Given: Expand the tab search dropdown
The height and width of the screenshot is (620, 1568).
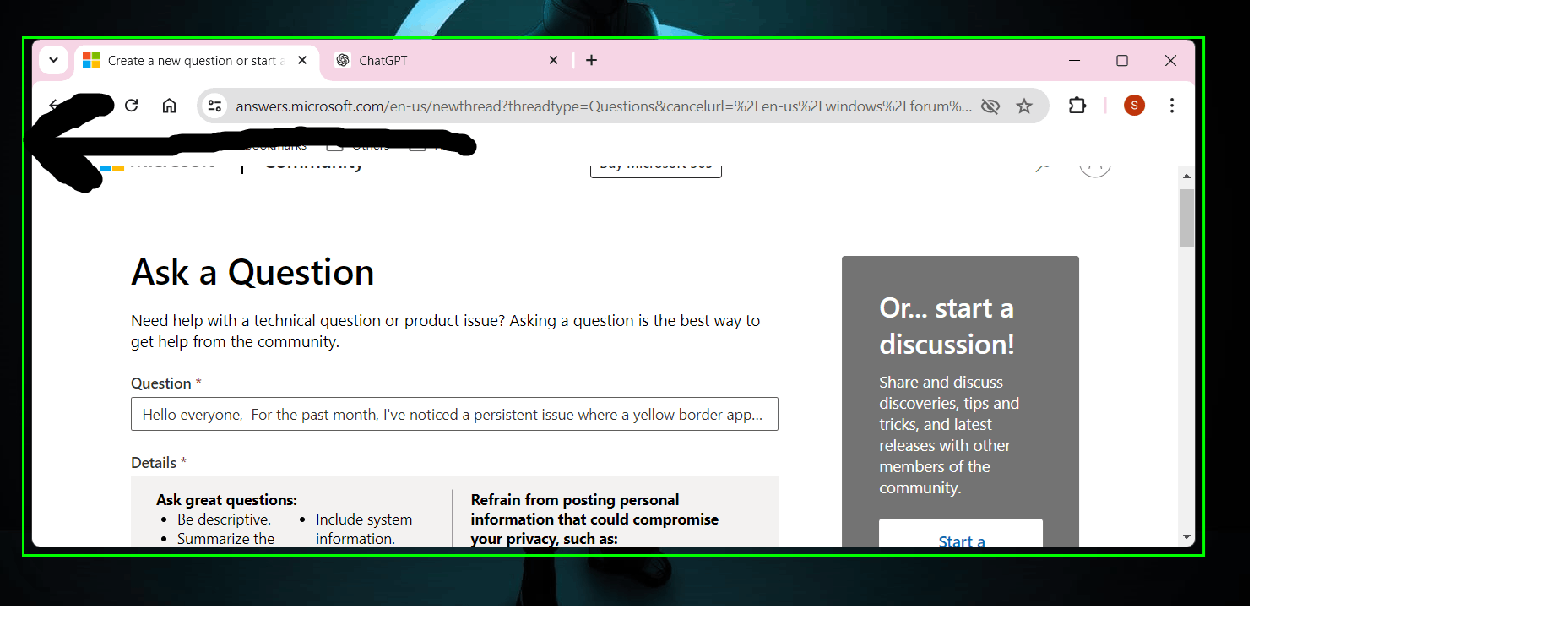Looking at the screenshot, I should (53, 60).
